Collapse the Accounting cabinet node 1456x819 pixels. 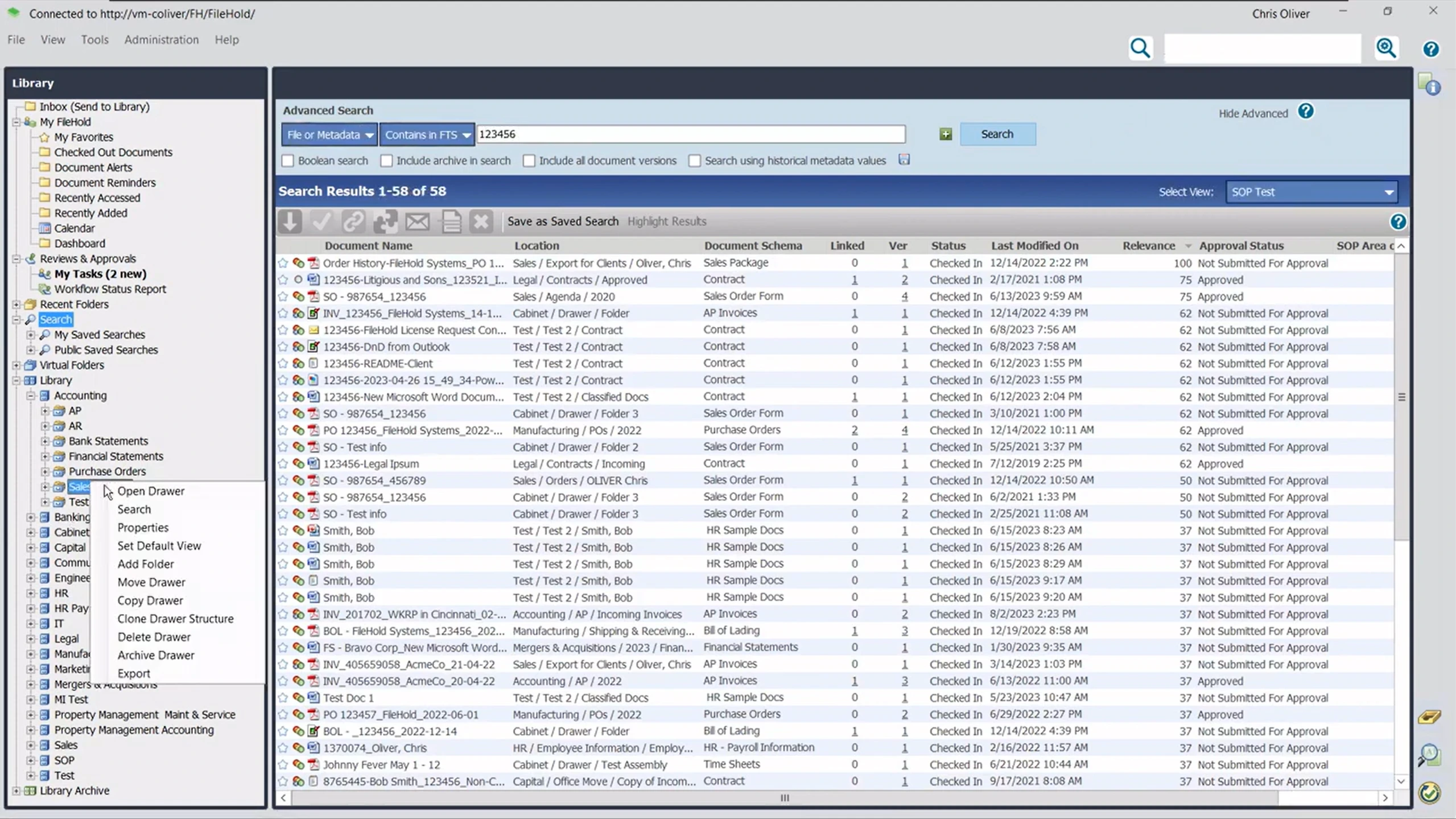point(31,396)
